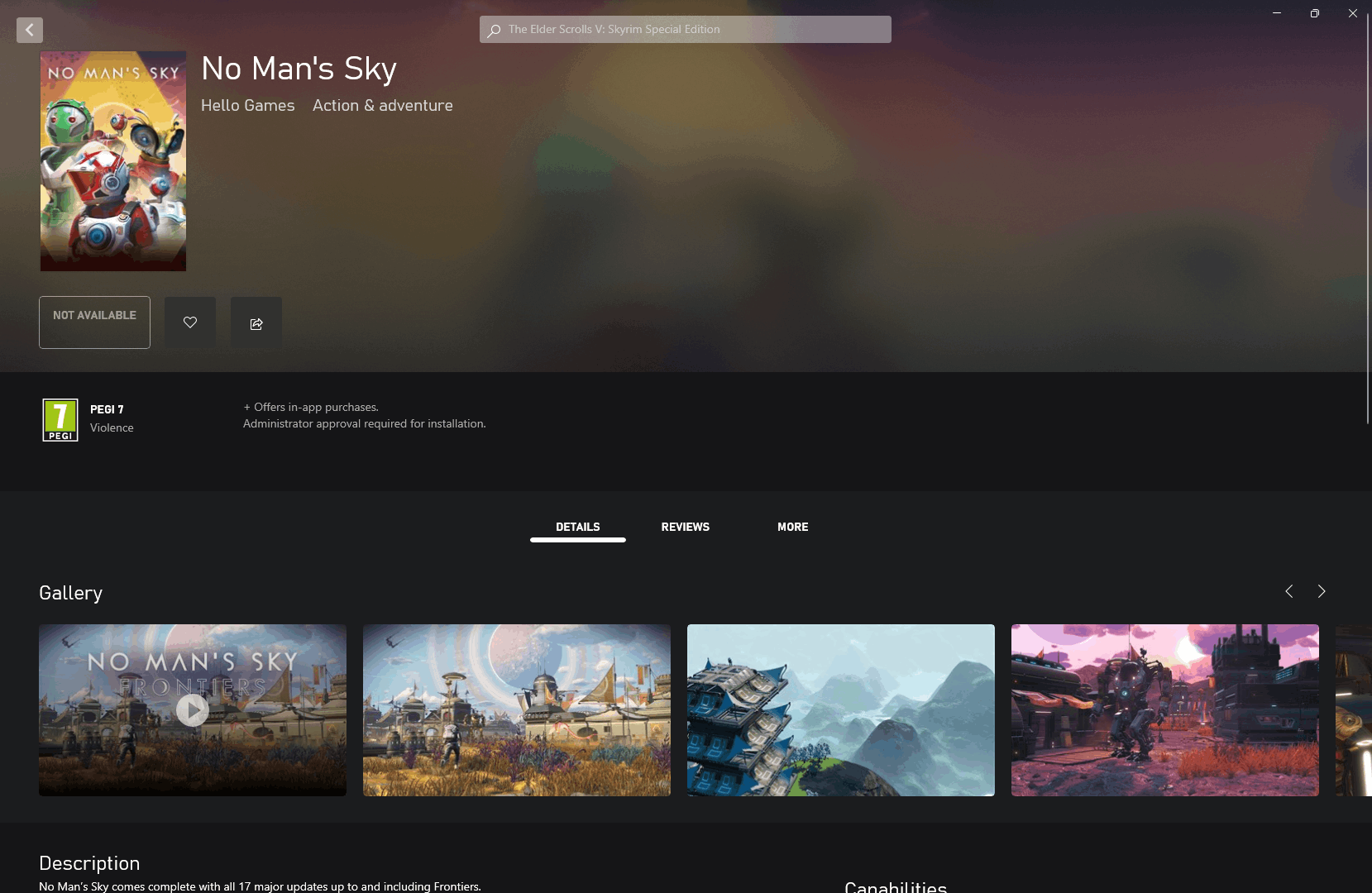
Task: Open the share icon button
Action: pos(256,322)
